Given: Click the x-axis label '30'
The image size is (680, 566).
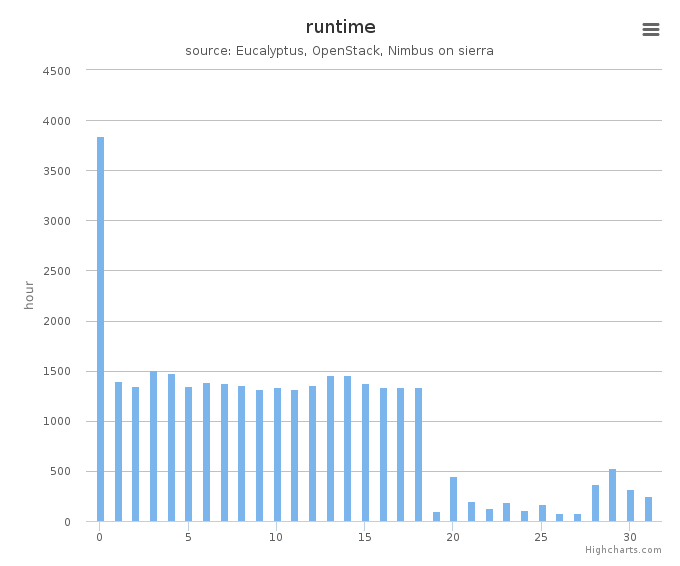Looking at the screenshot, I should (630, 537).
